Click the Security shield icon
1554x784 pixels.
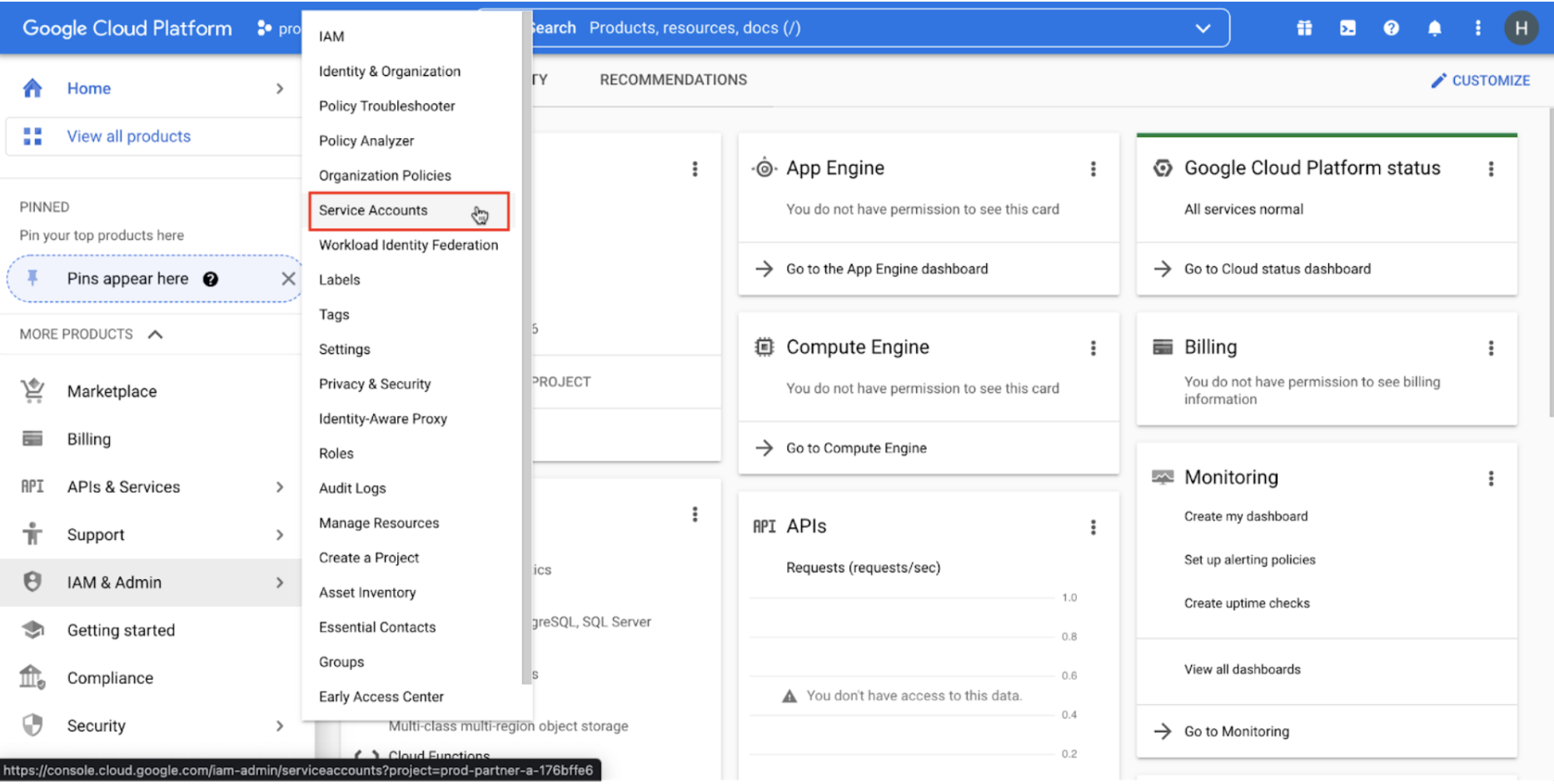(32, 726)
